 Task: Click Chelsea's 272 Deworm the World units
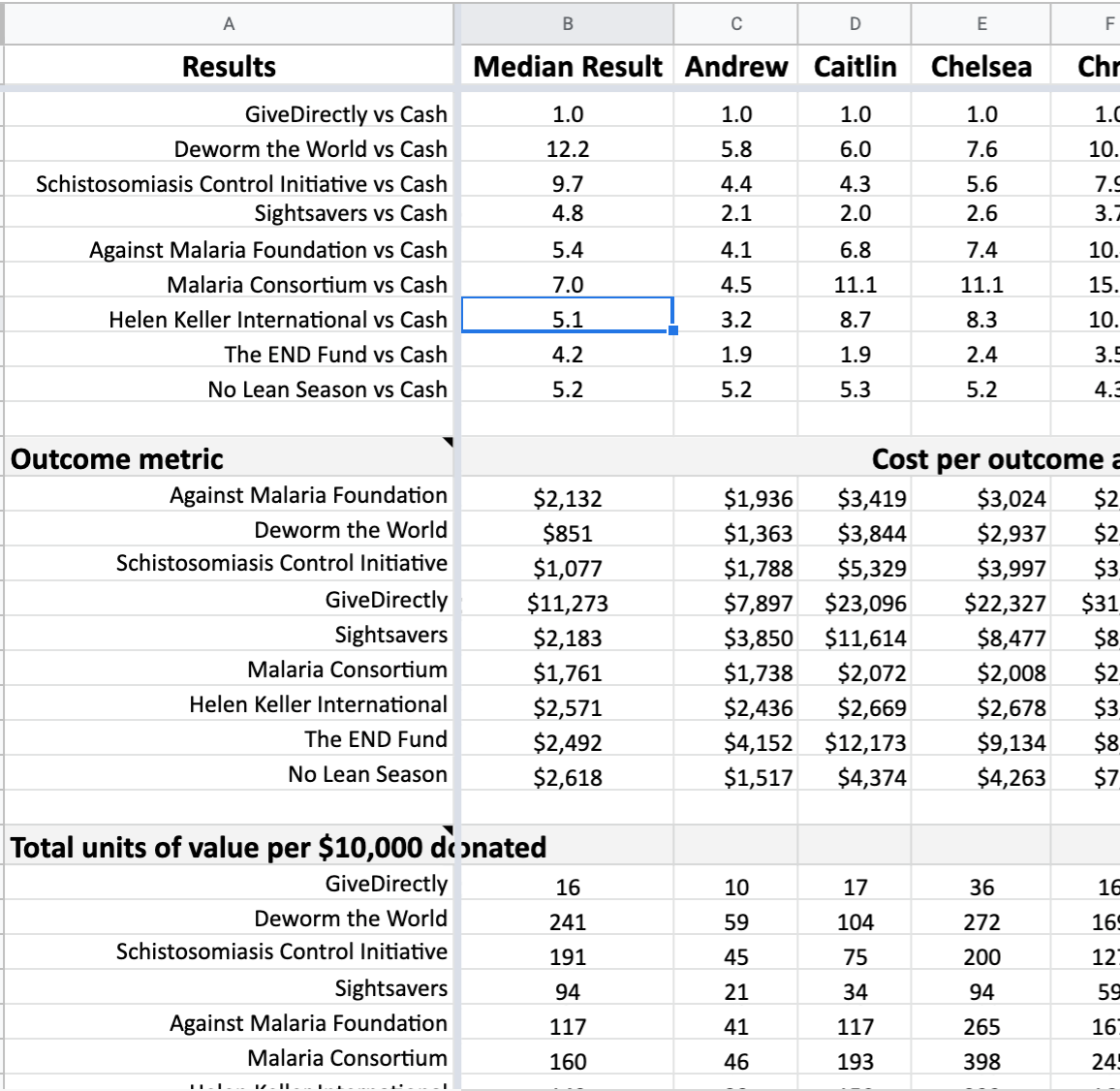coord(981,922)
